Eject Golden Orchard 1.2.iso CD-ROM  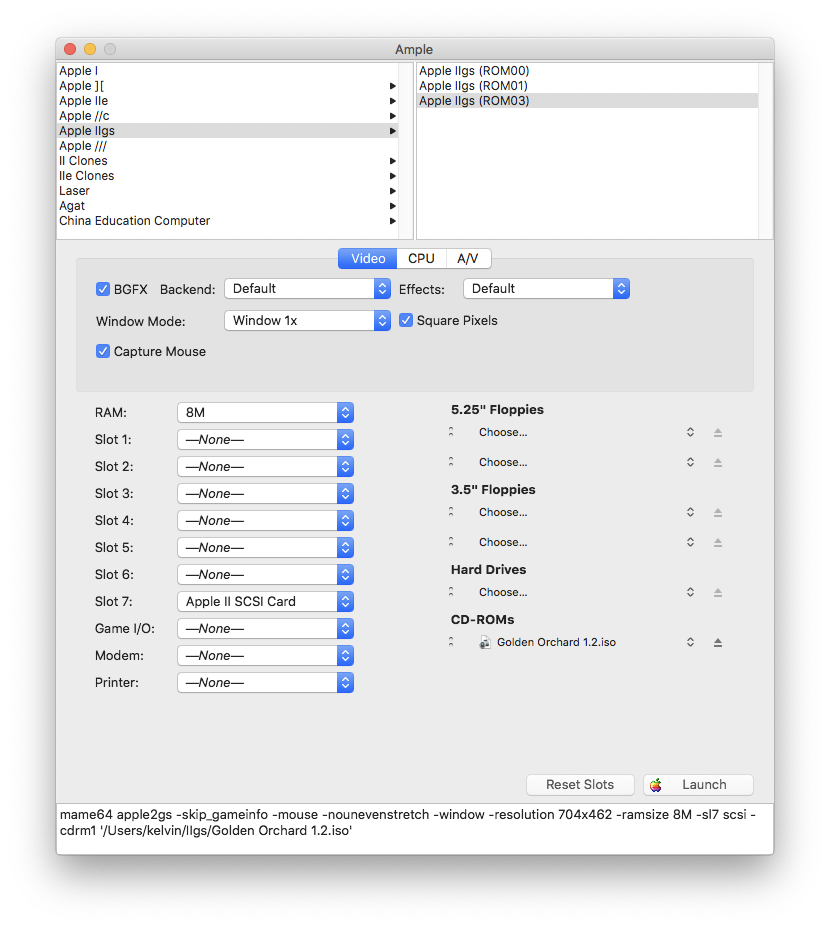[717, 642]
